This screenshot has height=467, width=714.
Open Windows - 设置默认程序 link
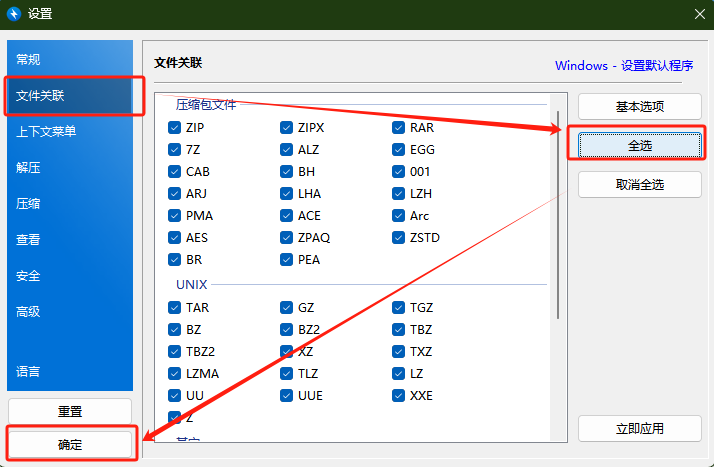click(x=624, y=66)
